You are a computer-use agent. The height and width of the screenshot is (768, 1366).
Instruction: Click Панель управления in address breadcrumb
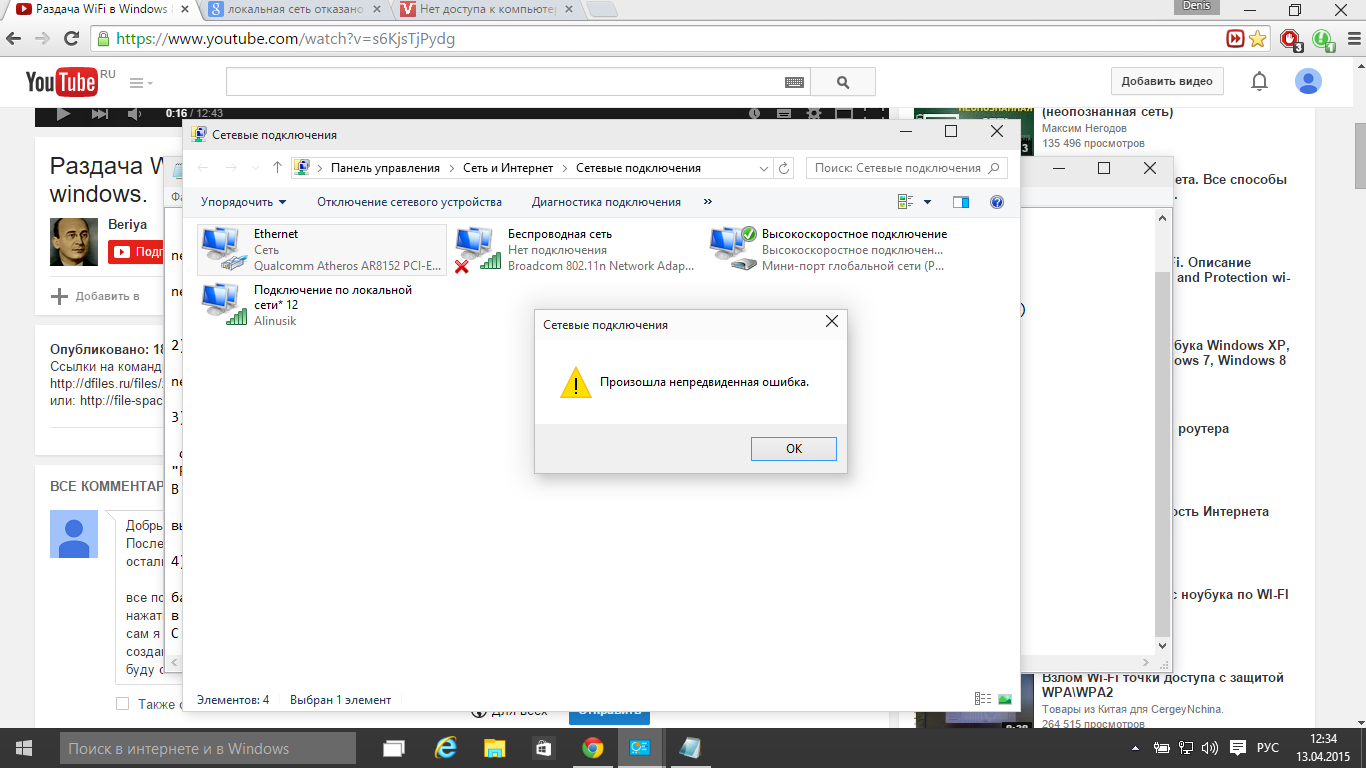[x=385, y=168]
